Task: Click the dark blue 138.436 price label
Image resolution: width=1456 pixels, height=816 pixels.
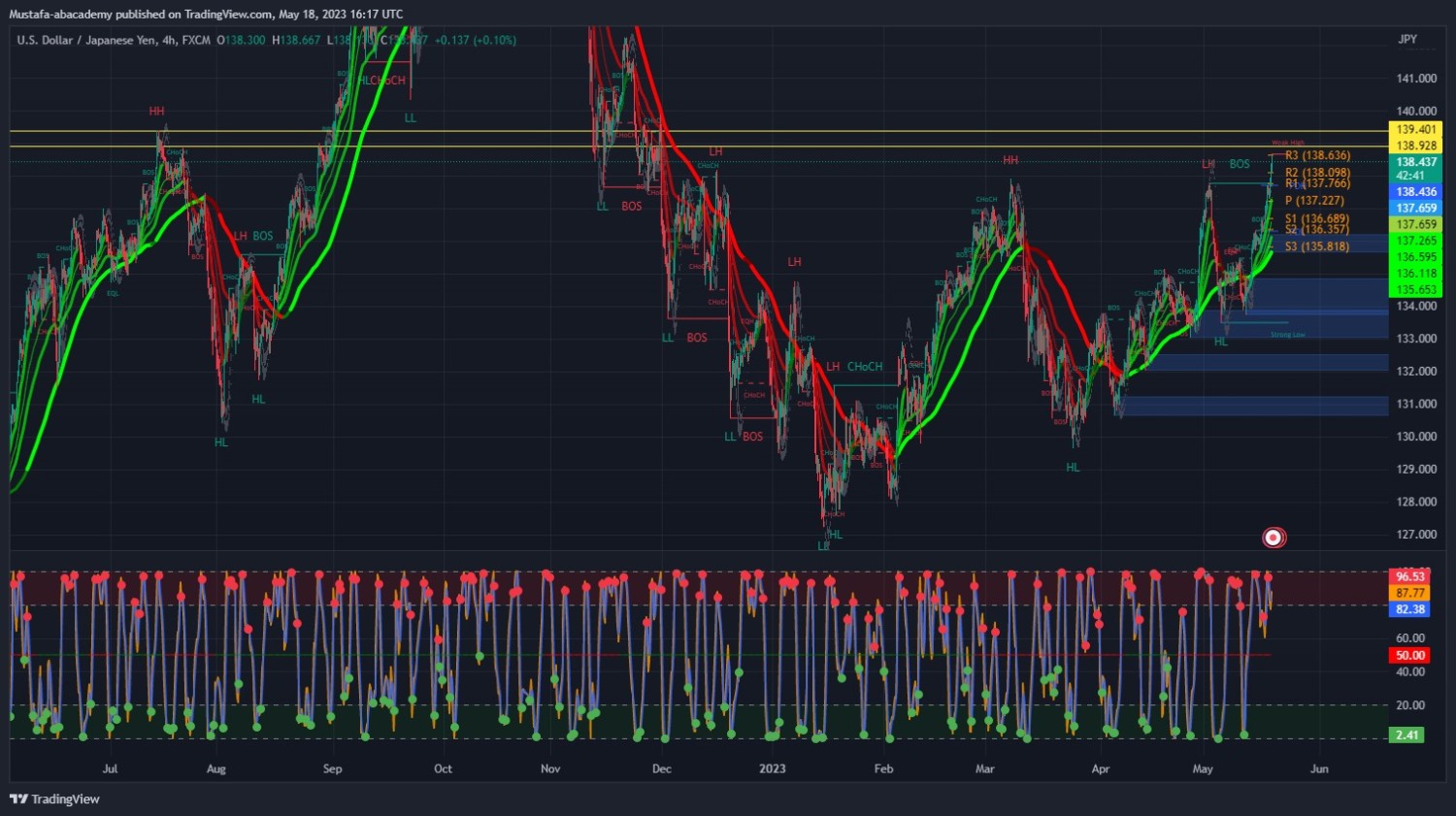Action: (x=1416, y=192)
